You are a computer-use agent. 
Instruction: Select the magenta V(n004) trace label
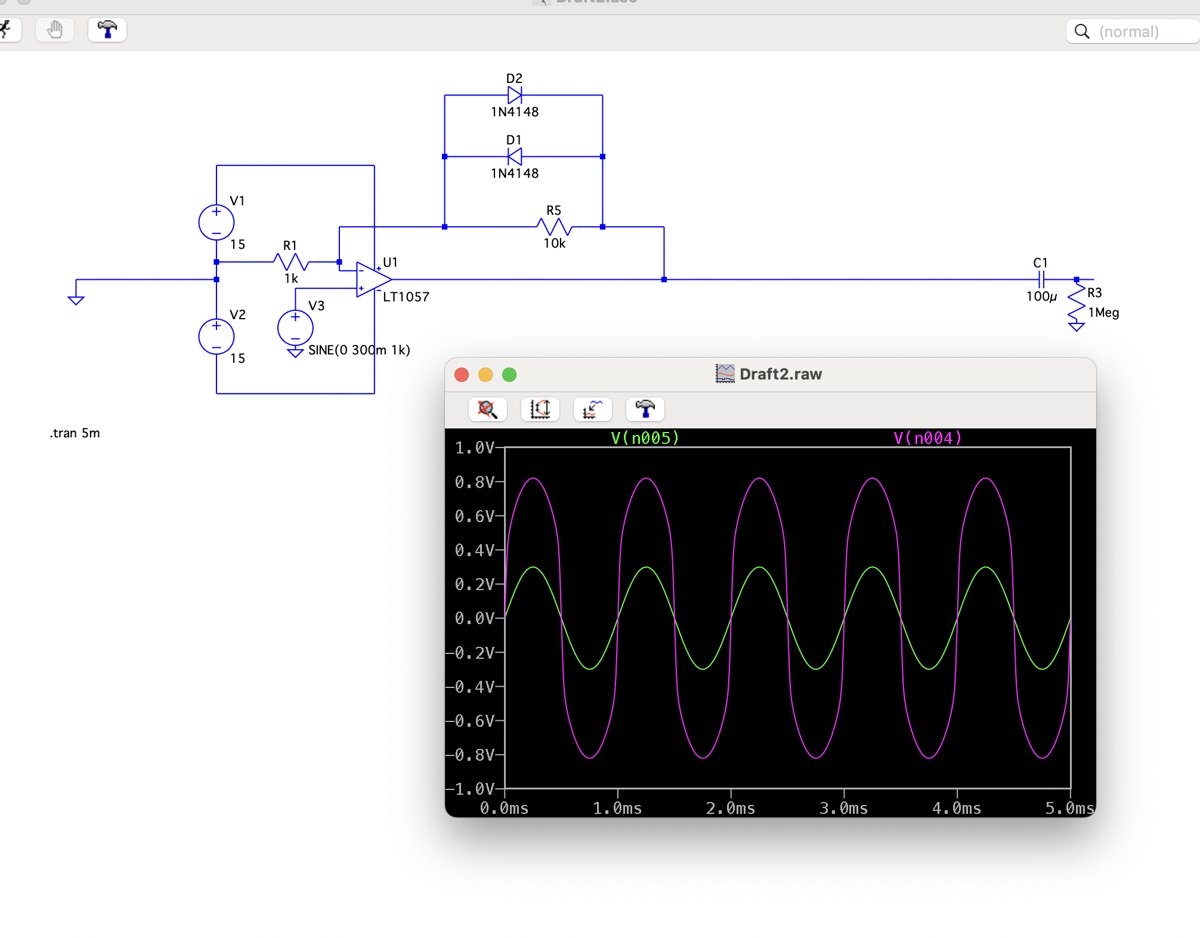[927, 438]
